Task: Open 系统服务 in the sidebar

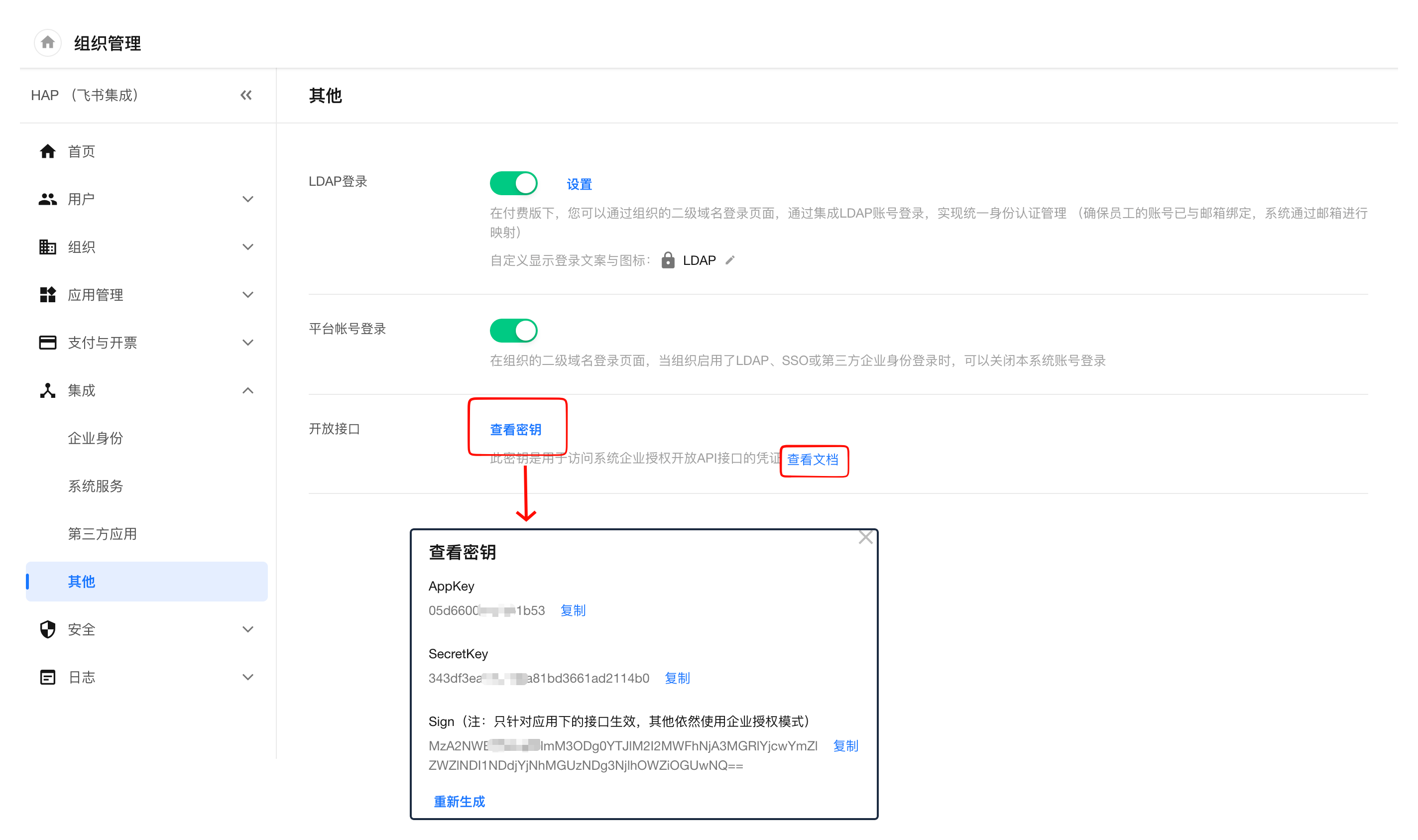Action: 95,485
